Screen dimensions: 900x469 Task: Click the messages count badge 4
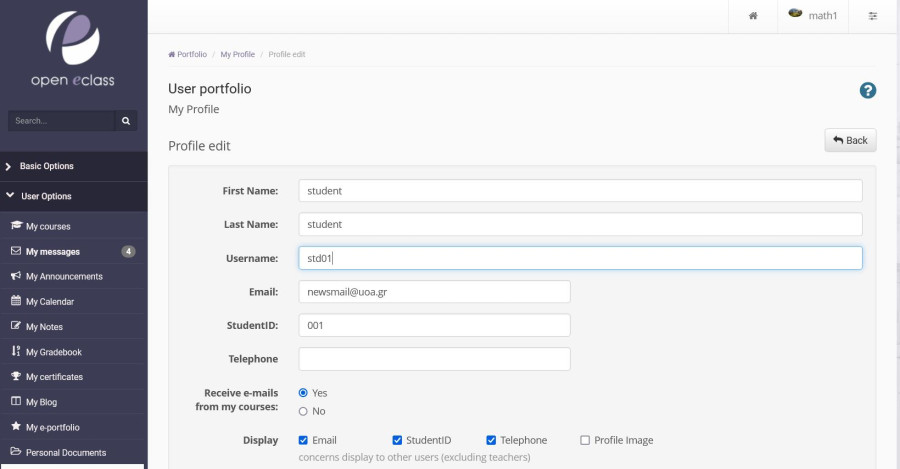[x=128, y=251]
